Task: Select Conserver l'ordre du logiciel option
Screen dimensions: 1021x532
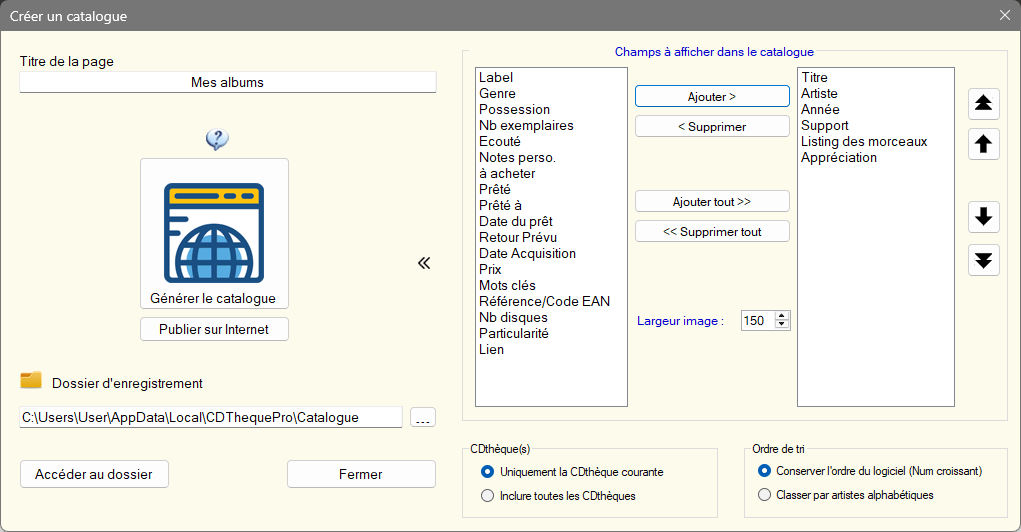Action: point(765,471)
